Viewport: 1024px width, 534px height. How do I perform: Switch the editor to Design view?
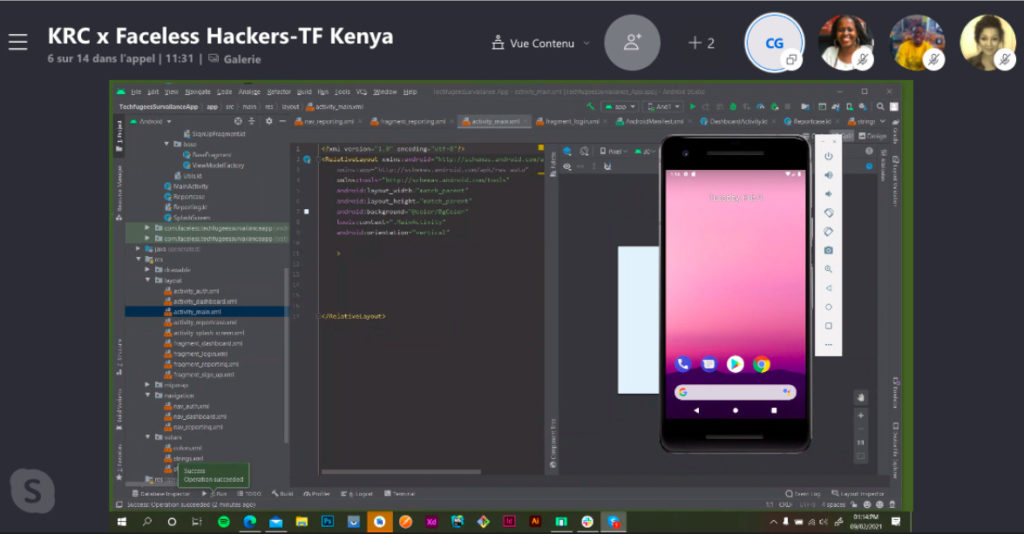pyautogui.click(x=872, y=136)
